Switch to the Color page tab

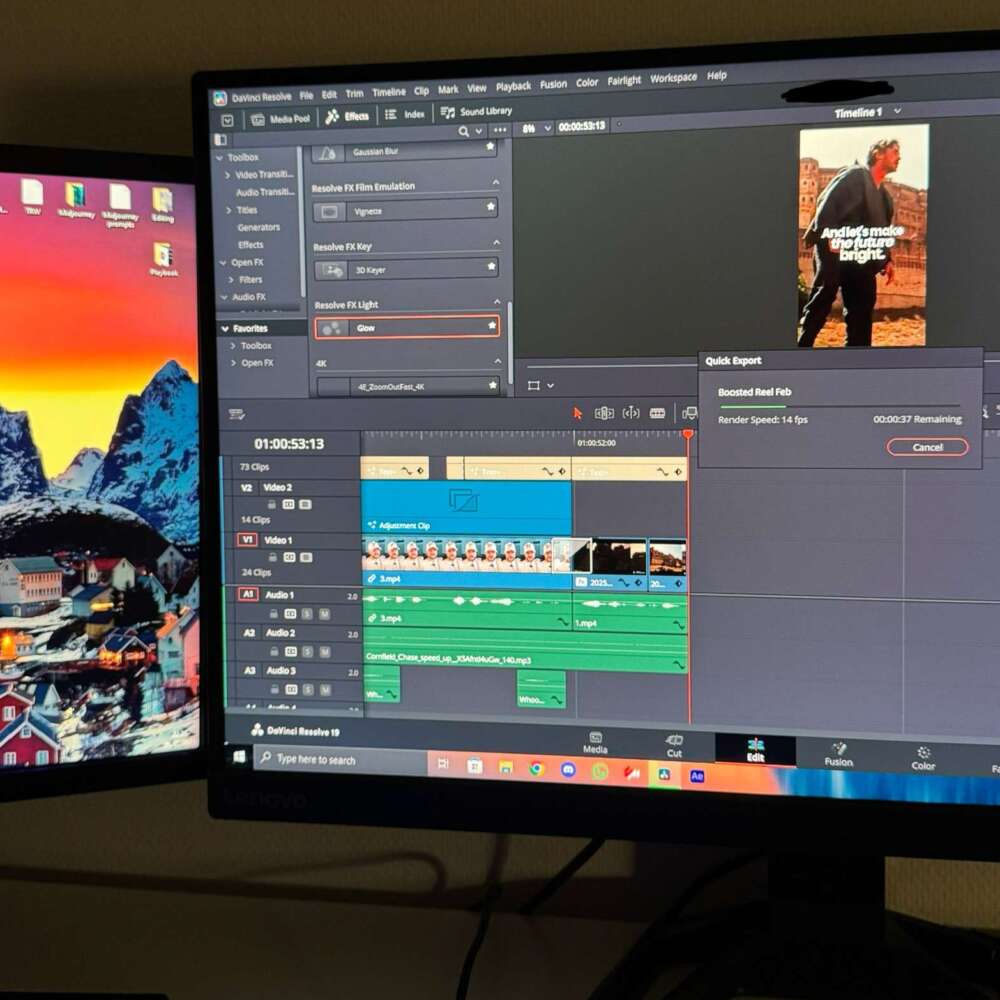point(923,758)
